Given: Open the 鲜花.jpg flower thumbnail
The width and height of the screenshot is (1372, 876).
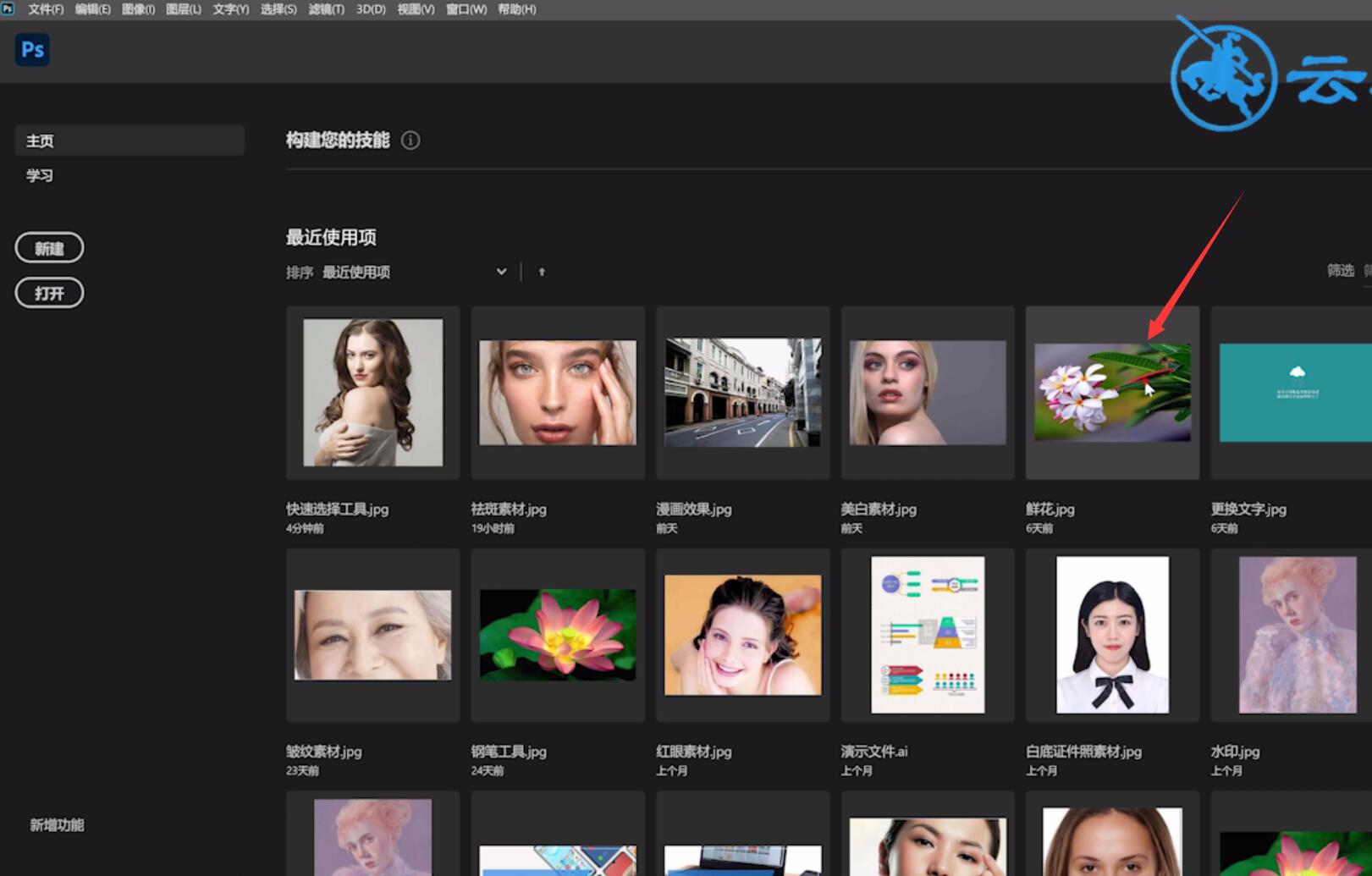Looking at the screenshot, I should click(1112, 393).
